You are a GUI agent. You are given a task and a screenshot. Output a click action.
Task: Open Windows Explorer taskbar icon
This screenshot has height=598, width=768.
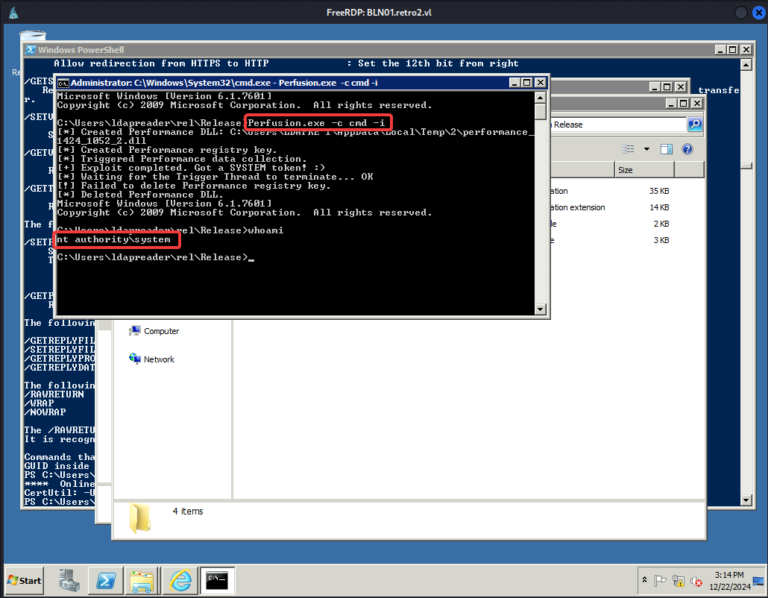[143, 580]
